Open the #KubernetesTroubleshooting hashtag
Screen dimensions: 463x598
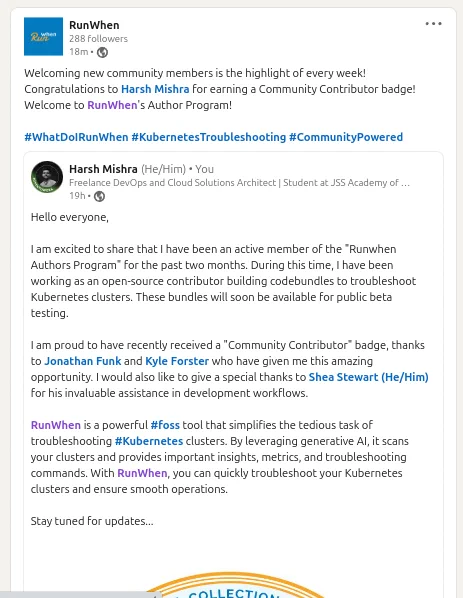click(x=209, y=137)
